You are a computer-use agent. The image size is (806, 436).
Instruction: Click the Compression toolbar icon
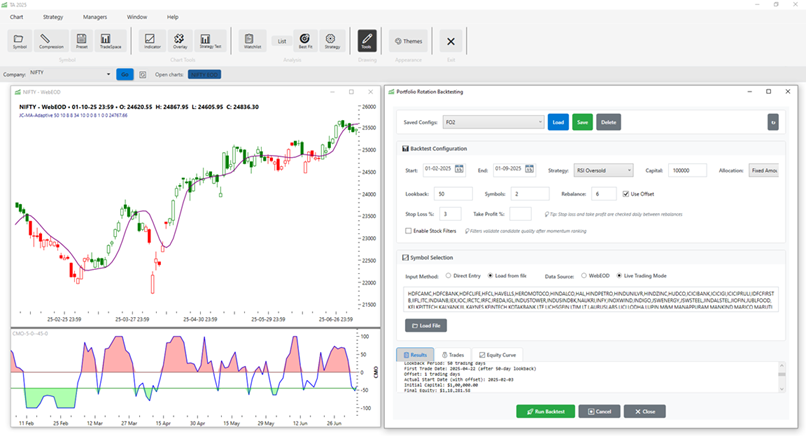[51, 40]
